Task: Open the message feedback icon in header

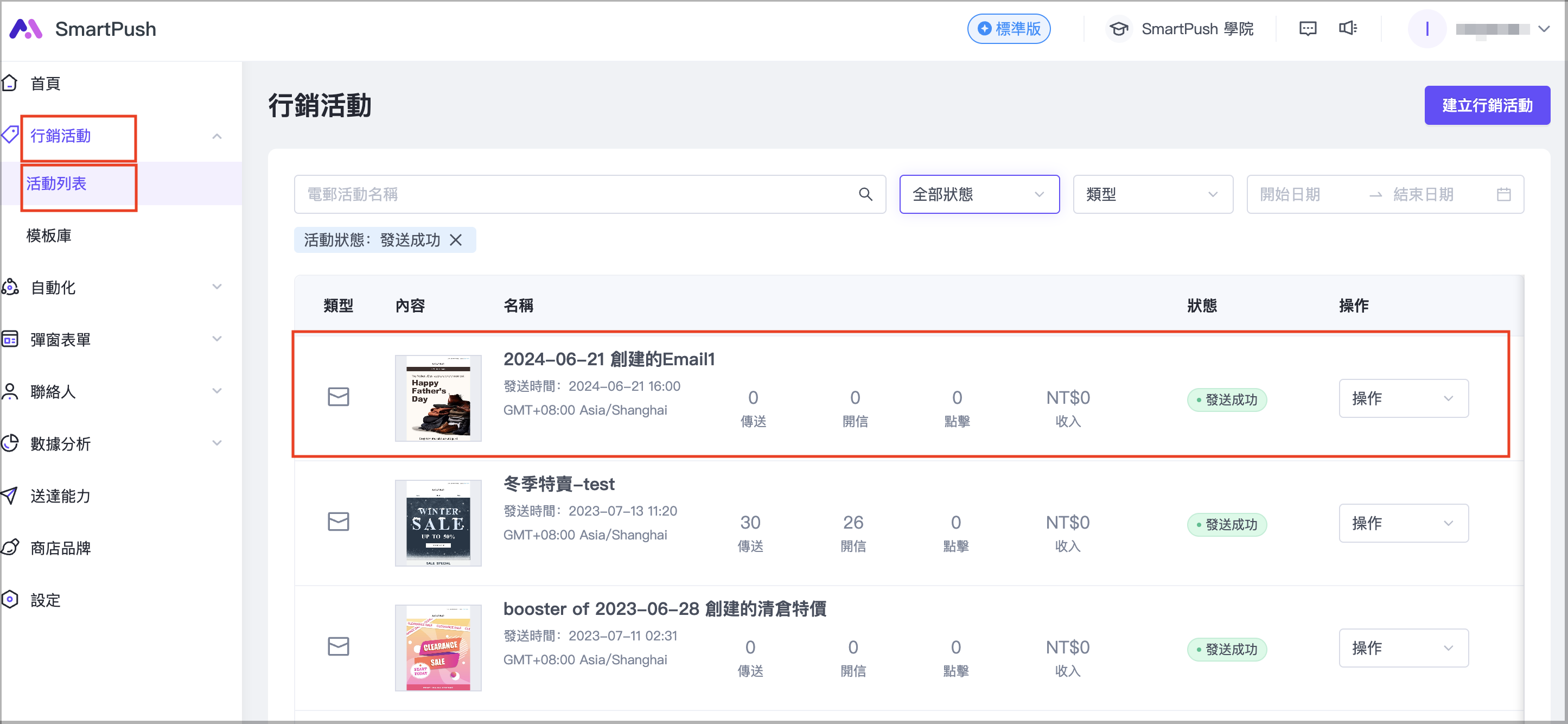Action: click(1308, 29)
